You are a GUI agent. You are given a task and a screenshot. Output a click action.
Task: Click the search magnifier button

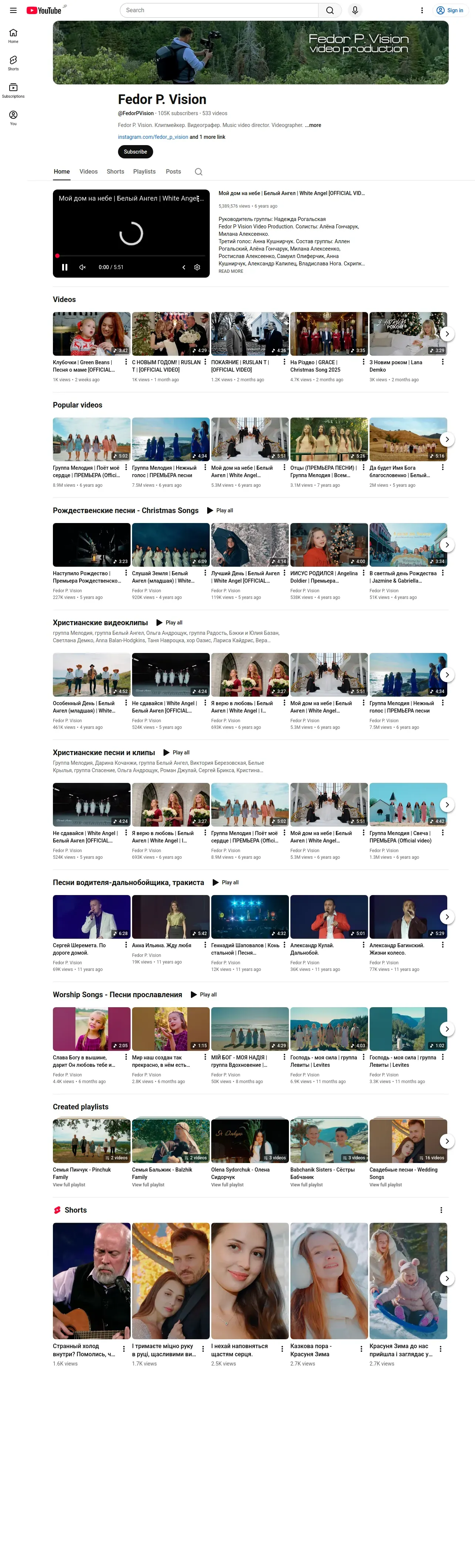[330, 10]
